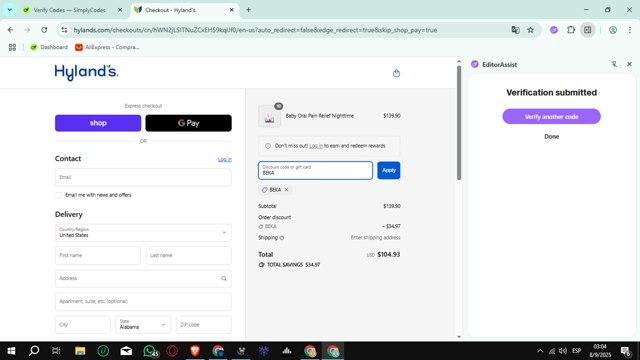Screen dimensions: 640x360
Task: Remove the BEKA discount tag
Action: click(x=287, y=190)
